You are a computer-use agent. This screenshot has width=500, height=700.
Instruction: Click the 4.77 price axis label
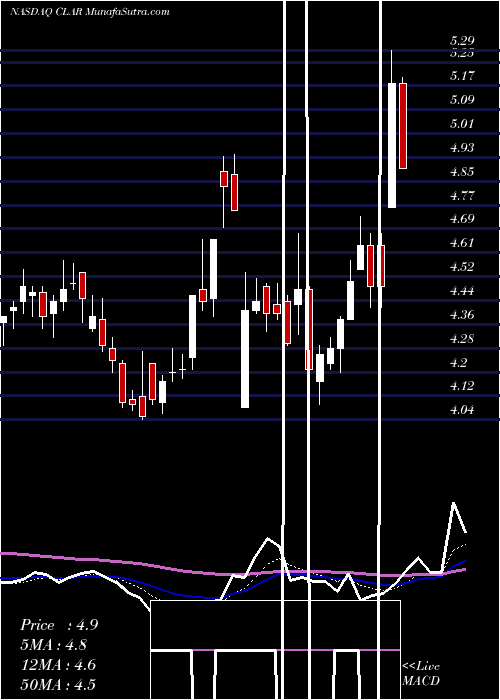[462, 196]
